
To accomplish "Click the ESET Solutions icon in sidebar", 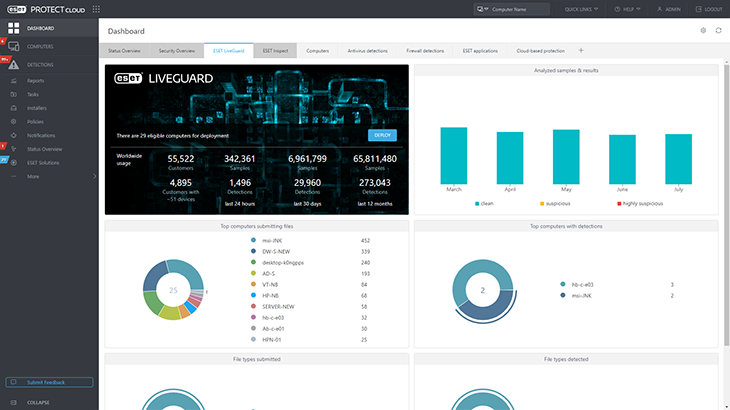I will pos(14,163).
